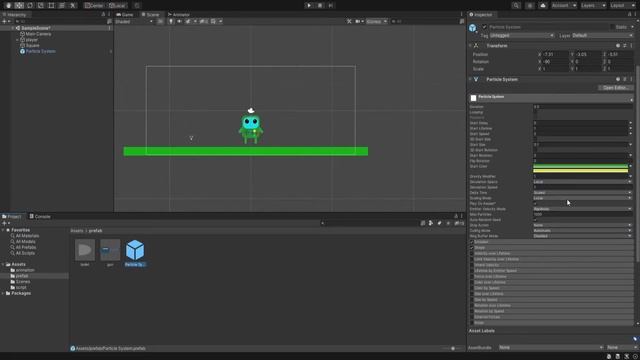Switch to the Console tab
This screenshot has height=360, width=640.
pyautogui.click(x=40, y=216)
